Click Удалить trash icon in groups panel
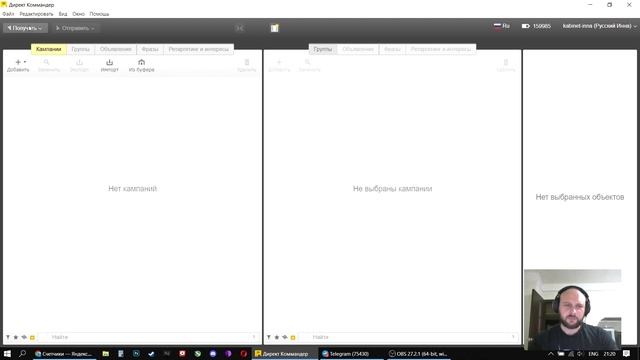Image resolution: width=640 pixels, height=360 pixels. point(506,65)
